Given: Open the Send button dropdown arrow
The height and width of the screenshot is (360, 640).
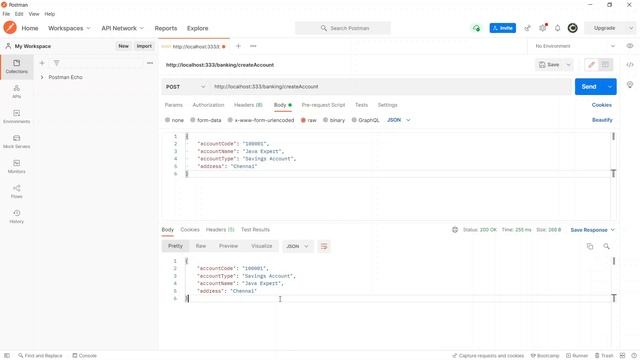Looking at the screenshot, I should click(x=610, y=87).
